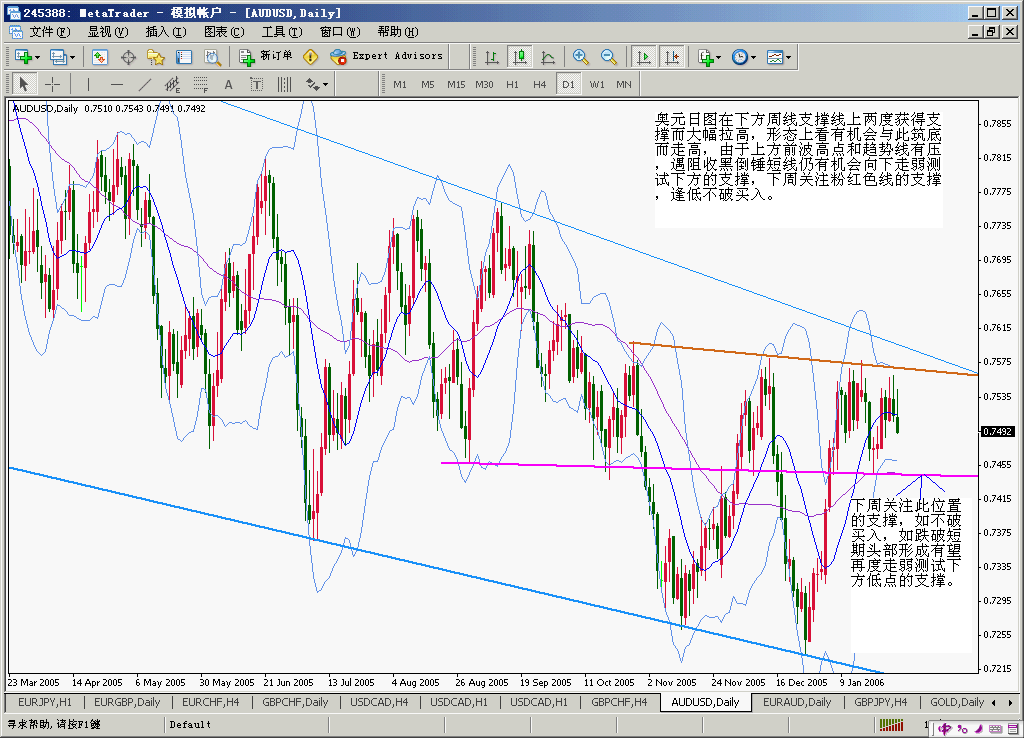Image resolution: width=1024 pixels, height=738 pixels.
Task: Click the arrows symbol tool icon
Action: [313, 84]
